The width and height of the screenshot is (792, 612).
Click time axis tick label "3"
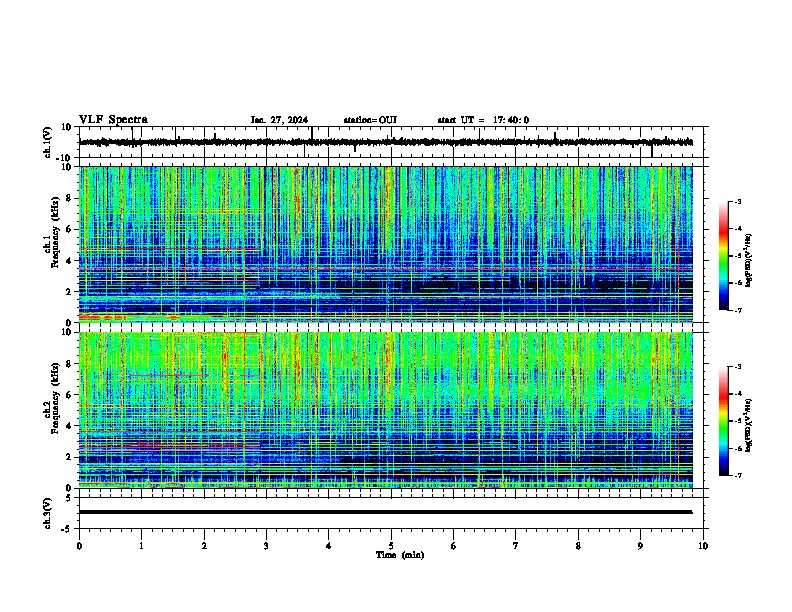tap(266, 546)
